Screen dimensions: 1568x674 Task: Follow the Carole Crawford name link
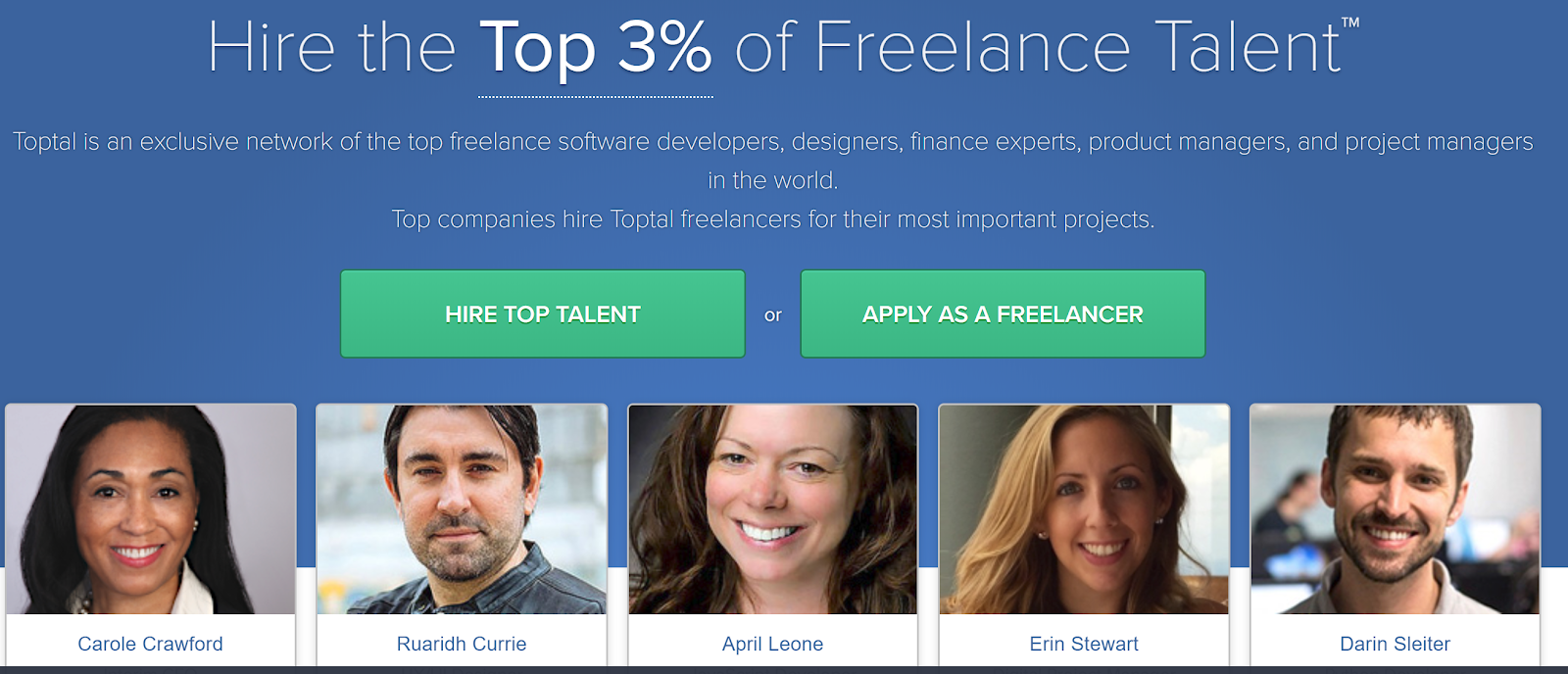151,644
